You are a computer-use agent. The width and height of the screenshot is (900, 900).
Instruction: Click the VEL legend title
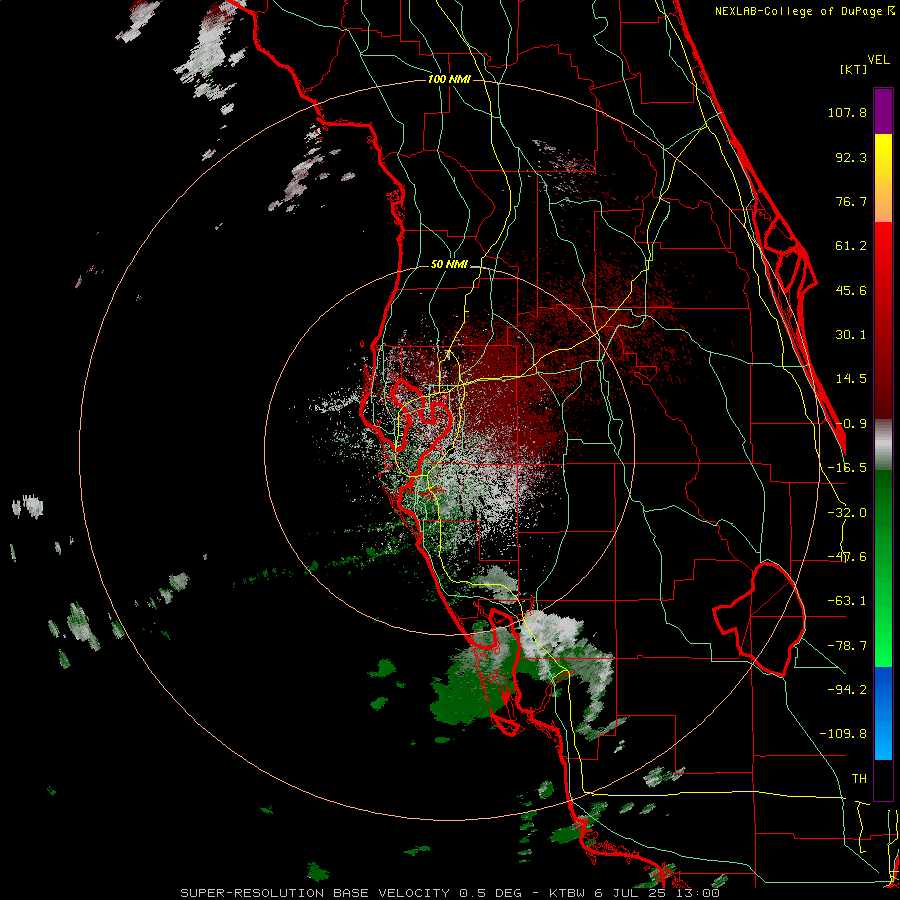pyautogui.click(x=878, y=60)
